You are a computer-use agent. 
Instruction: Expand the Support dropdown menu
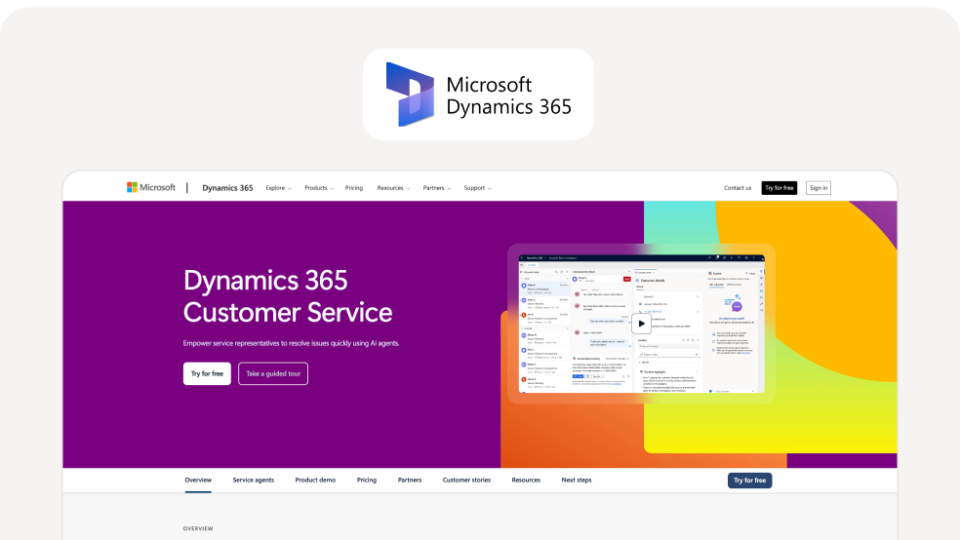point(478,188)
